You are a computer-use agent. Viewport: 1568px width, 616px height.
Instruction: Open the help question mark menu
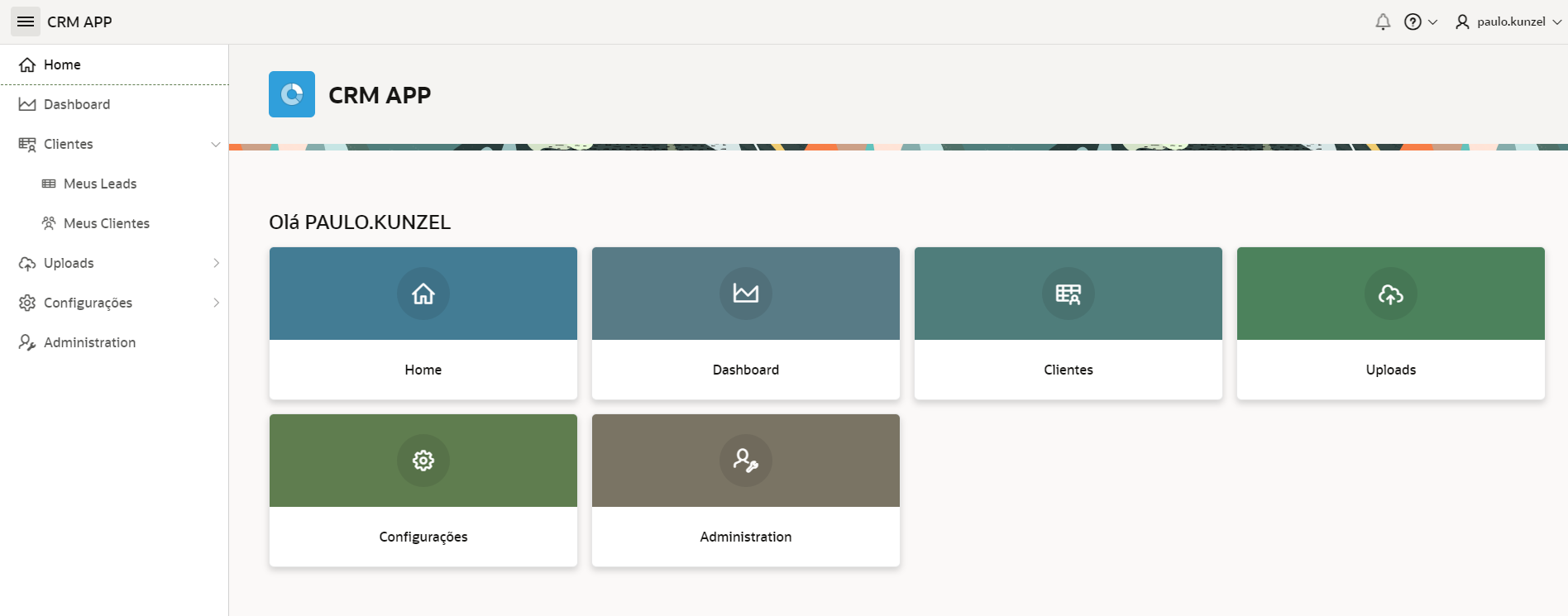[x=1420, y=21]
